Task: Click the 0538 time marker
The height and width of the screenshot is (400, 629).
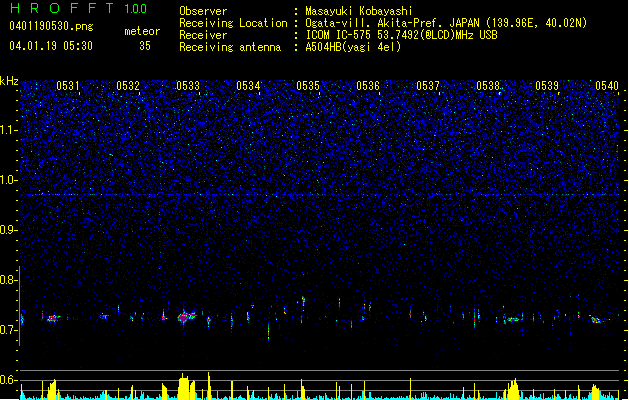Action: click(x=488, y=85)
